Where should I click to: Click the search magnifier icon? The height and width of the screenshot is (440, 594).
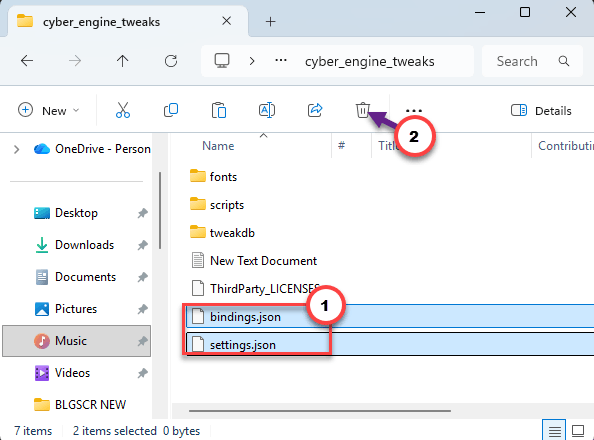[x=564, y=61]
